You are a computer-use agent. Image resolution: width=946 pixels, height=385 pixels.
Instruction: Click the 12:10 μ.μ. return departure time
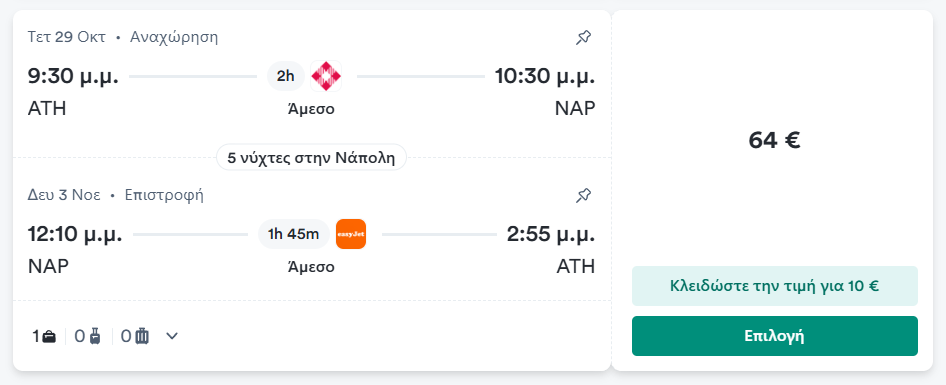[75, 234]
